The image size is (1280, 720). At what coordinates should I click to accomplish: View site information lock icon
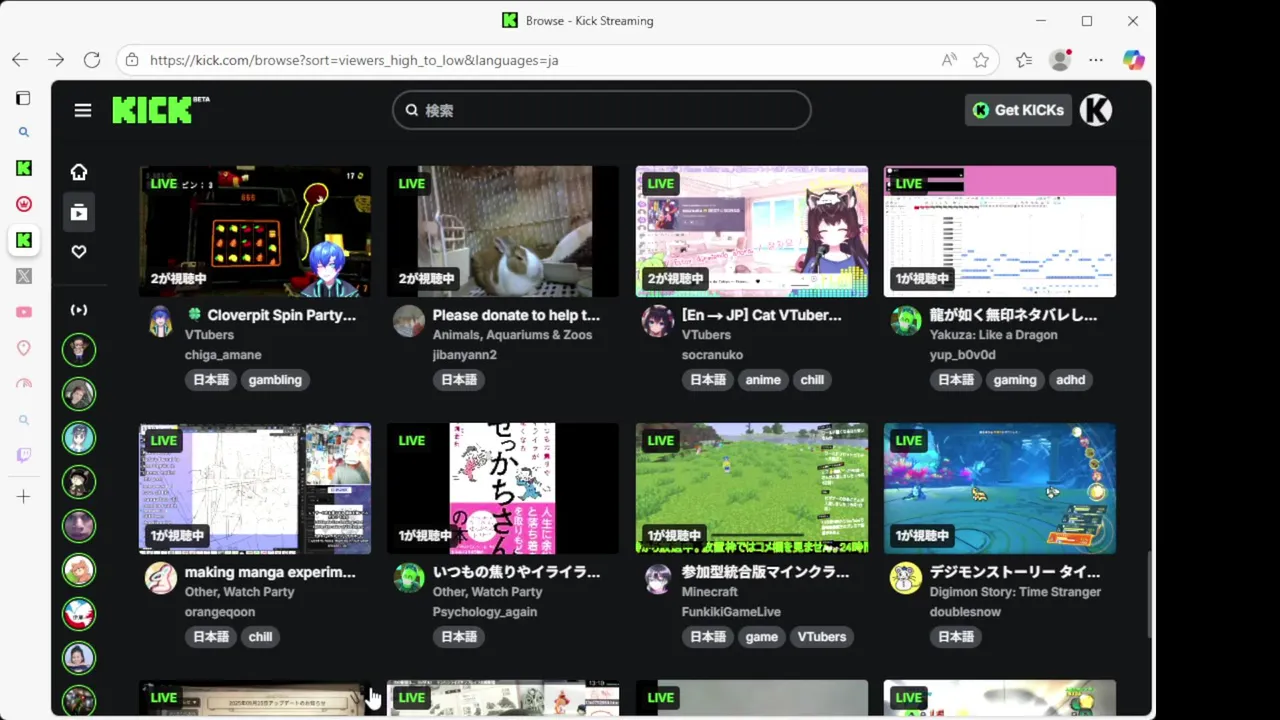132,60
